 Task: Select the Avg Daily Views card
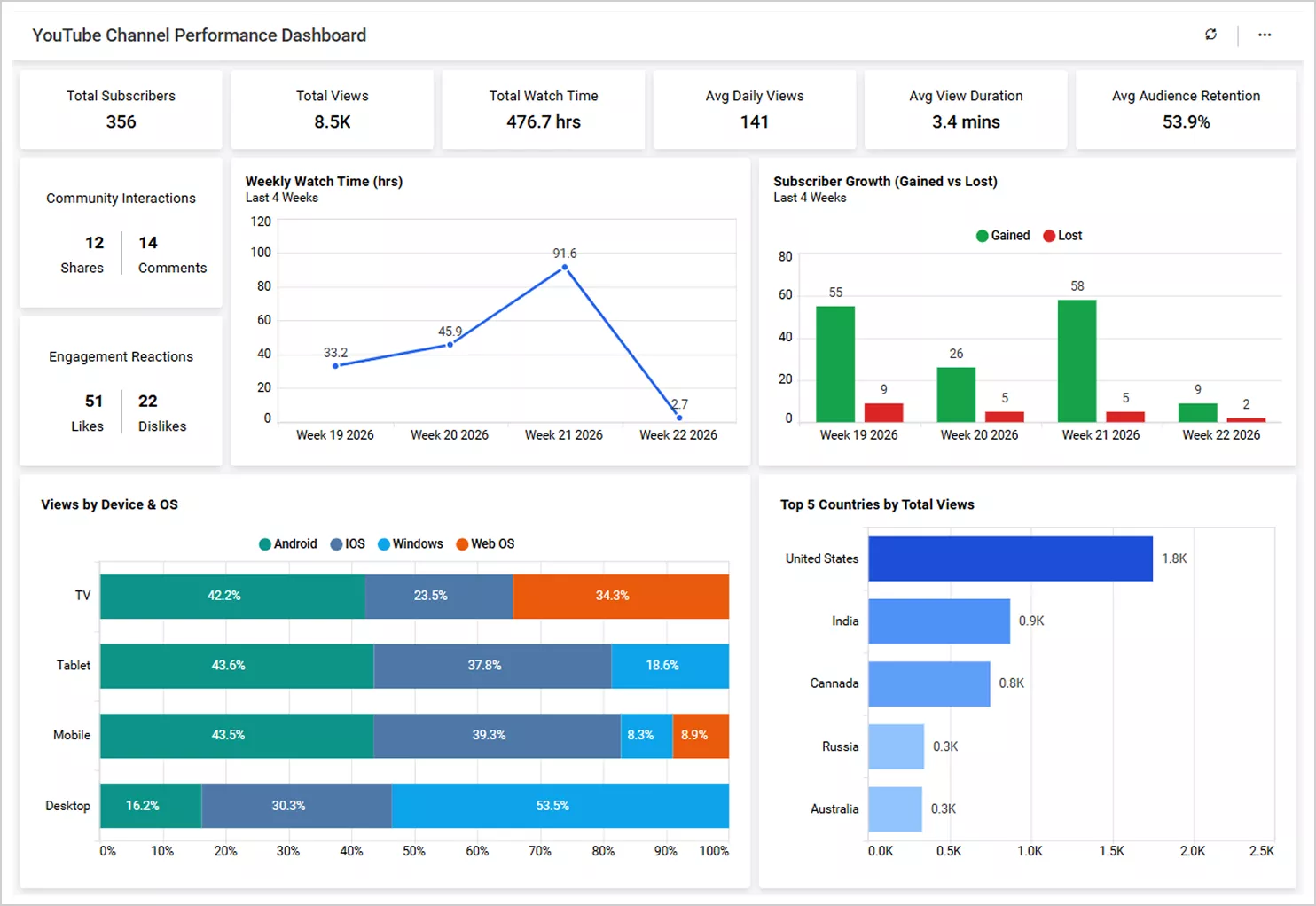pyautogui.click(x=755, y=110)
